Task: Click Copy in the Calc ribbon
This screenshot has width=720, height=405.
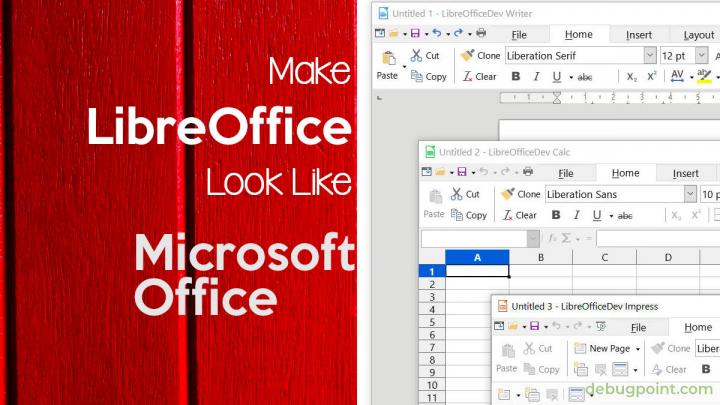Action: (469, 215)
